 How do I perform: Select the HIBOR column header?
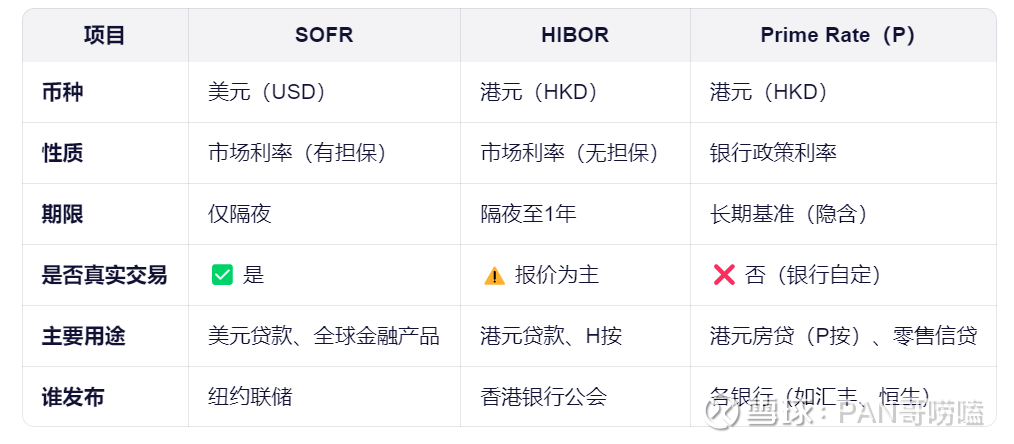pos(575,36)
